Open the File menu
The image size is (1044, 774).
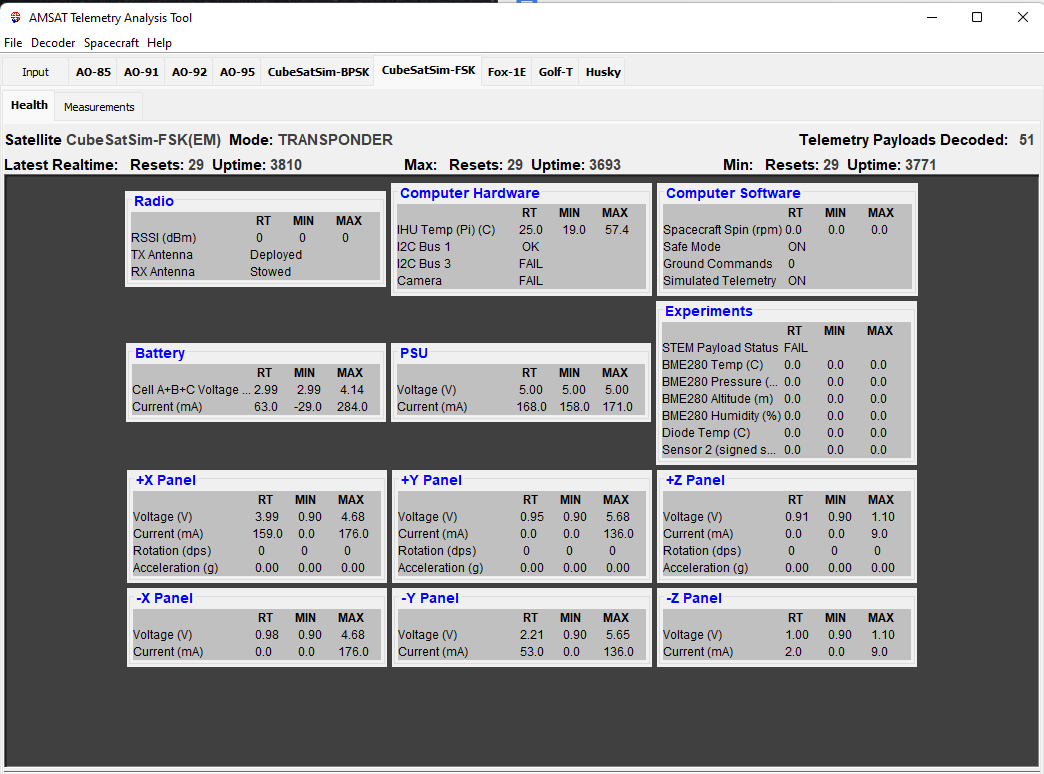13,43
